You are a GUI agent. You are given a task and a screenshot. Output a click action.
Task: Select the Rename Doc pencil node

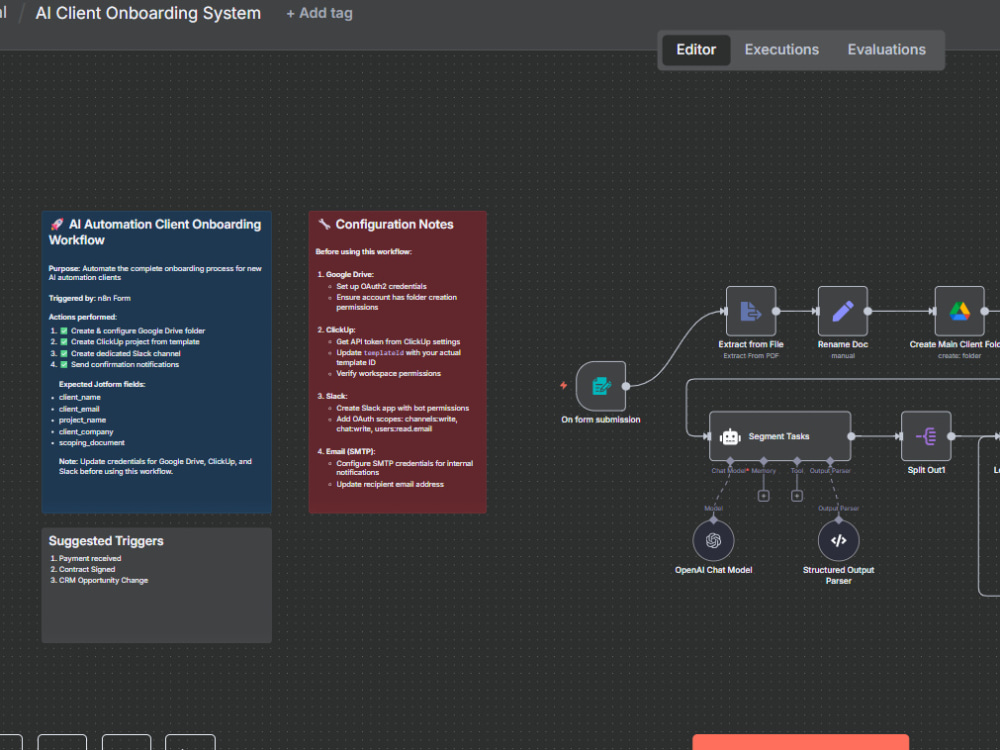[842, 311]
